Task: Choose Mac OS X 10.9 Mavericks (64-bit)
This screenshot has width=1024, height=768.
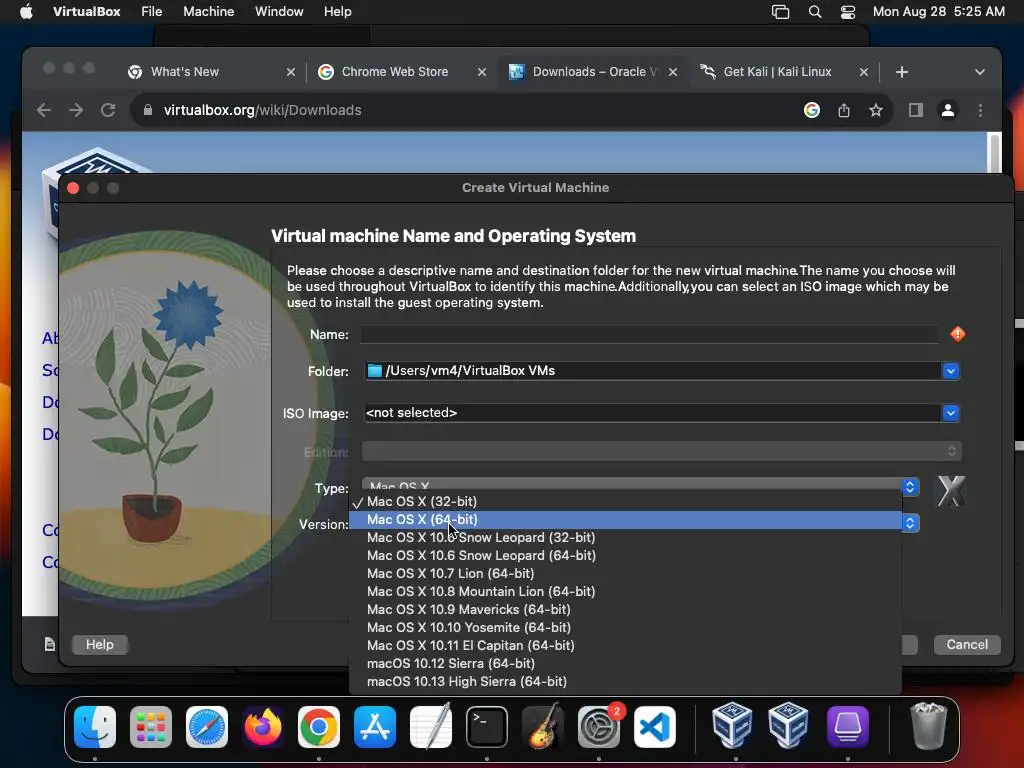Action: point(625,609)
